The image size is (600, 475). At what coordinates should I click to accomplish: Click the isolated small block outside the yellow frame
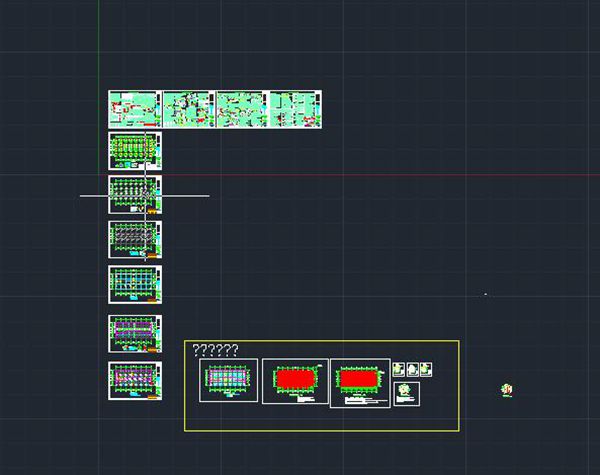click(507, 390)
